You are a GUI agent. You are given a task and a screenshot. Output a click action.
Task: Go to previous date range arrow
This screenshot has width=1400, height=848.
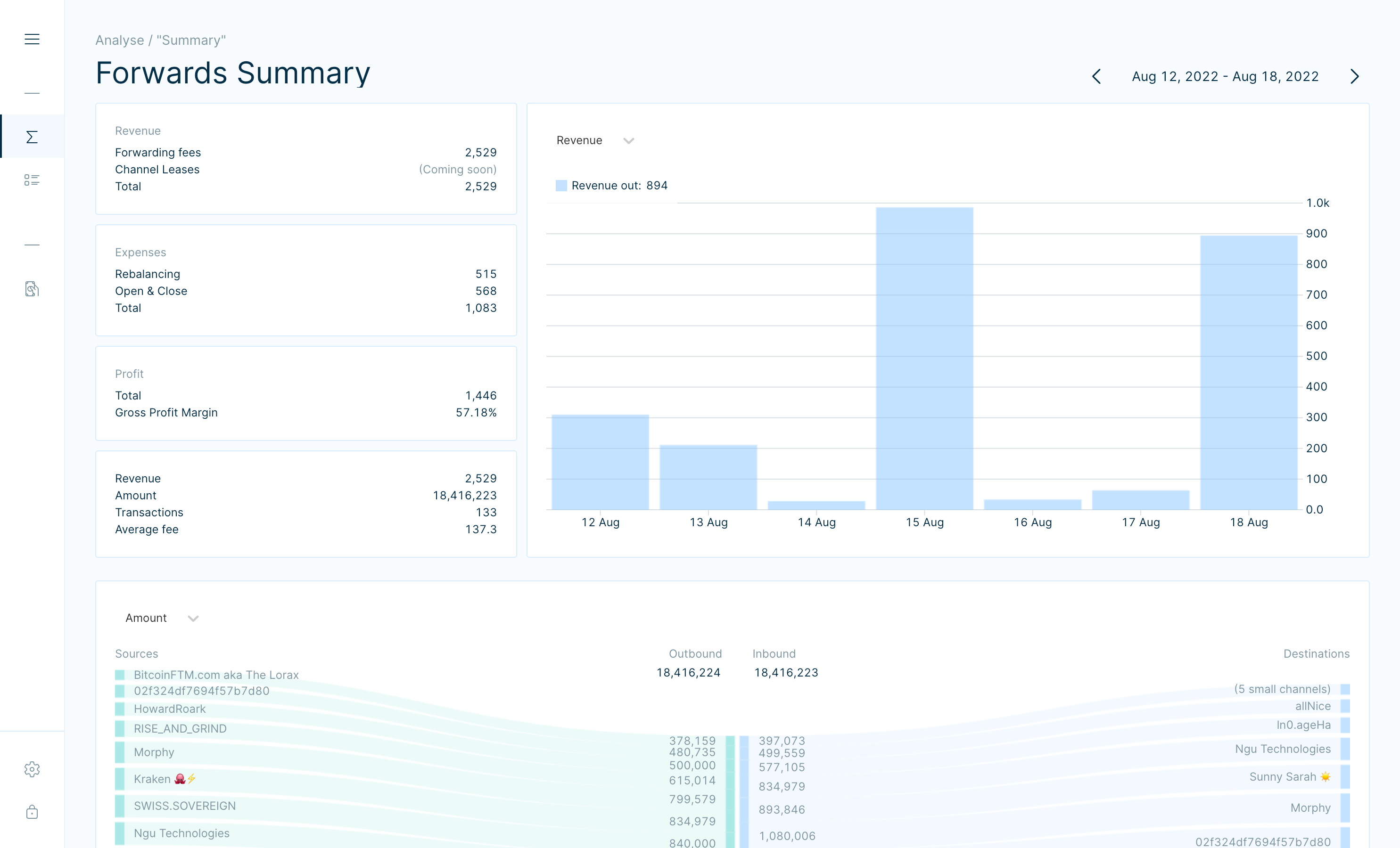1096,77
